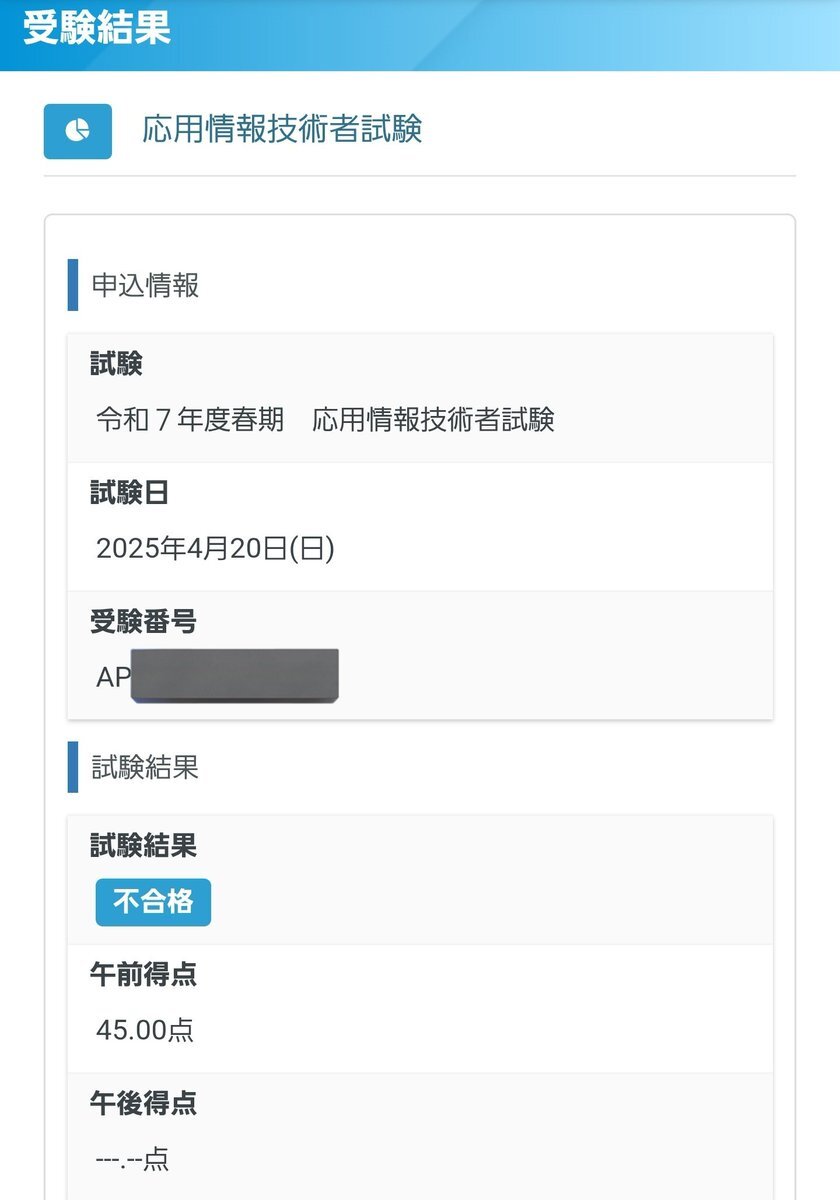840x1200 pixels.
Task: Click the 試験結果 section heading
Action: (145, 767)
